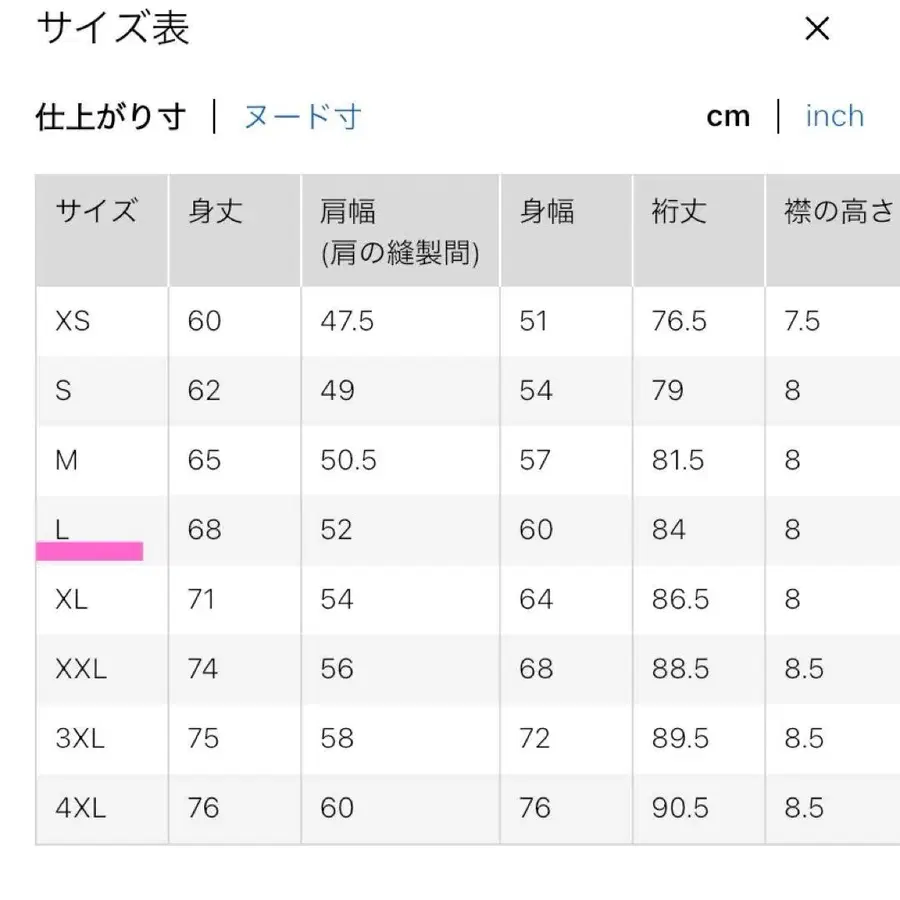The height and width of the screenshot is (900, 900).
Task: Switch measurement units to inch
Action: coord(834,116)
